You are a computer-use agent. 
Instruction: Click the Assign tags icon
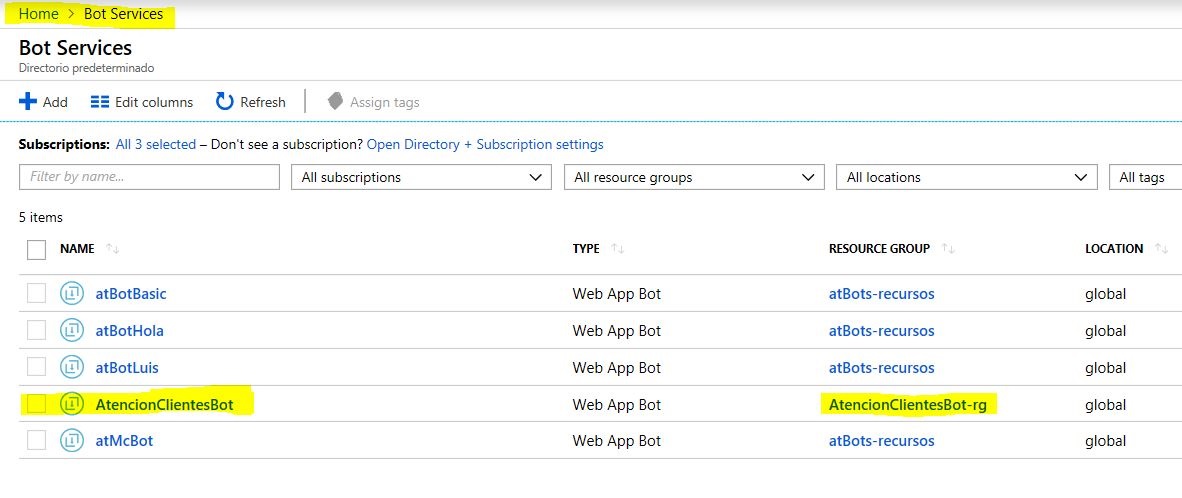click(336, 101)
